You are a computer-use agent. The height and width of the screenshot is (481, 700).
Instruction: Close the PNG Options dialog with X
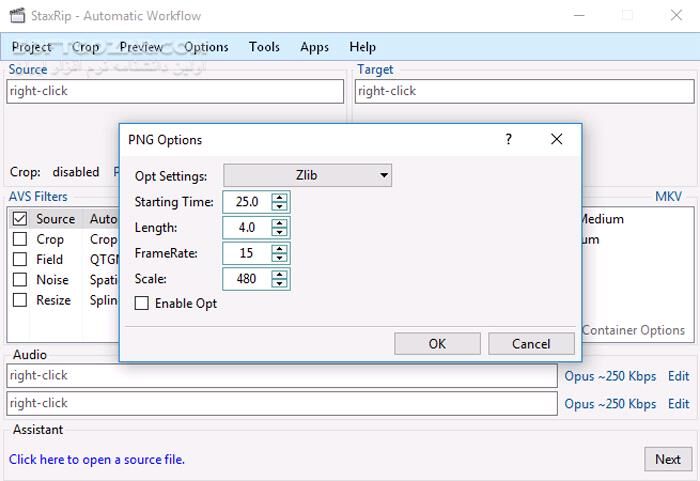tap(557, 140)
